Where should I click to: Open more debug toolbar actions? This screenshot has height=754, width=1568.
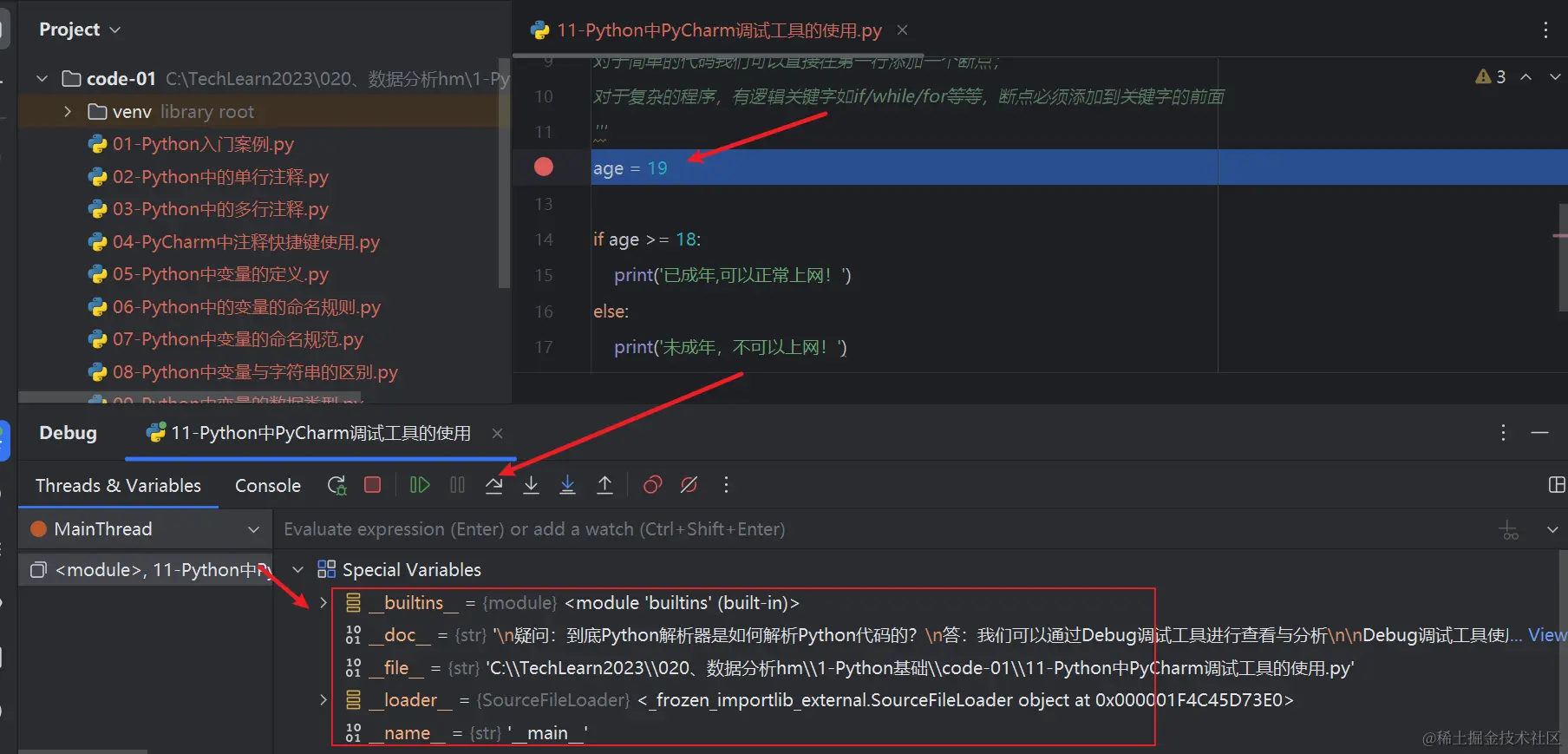click(726, 485)
